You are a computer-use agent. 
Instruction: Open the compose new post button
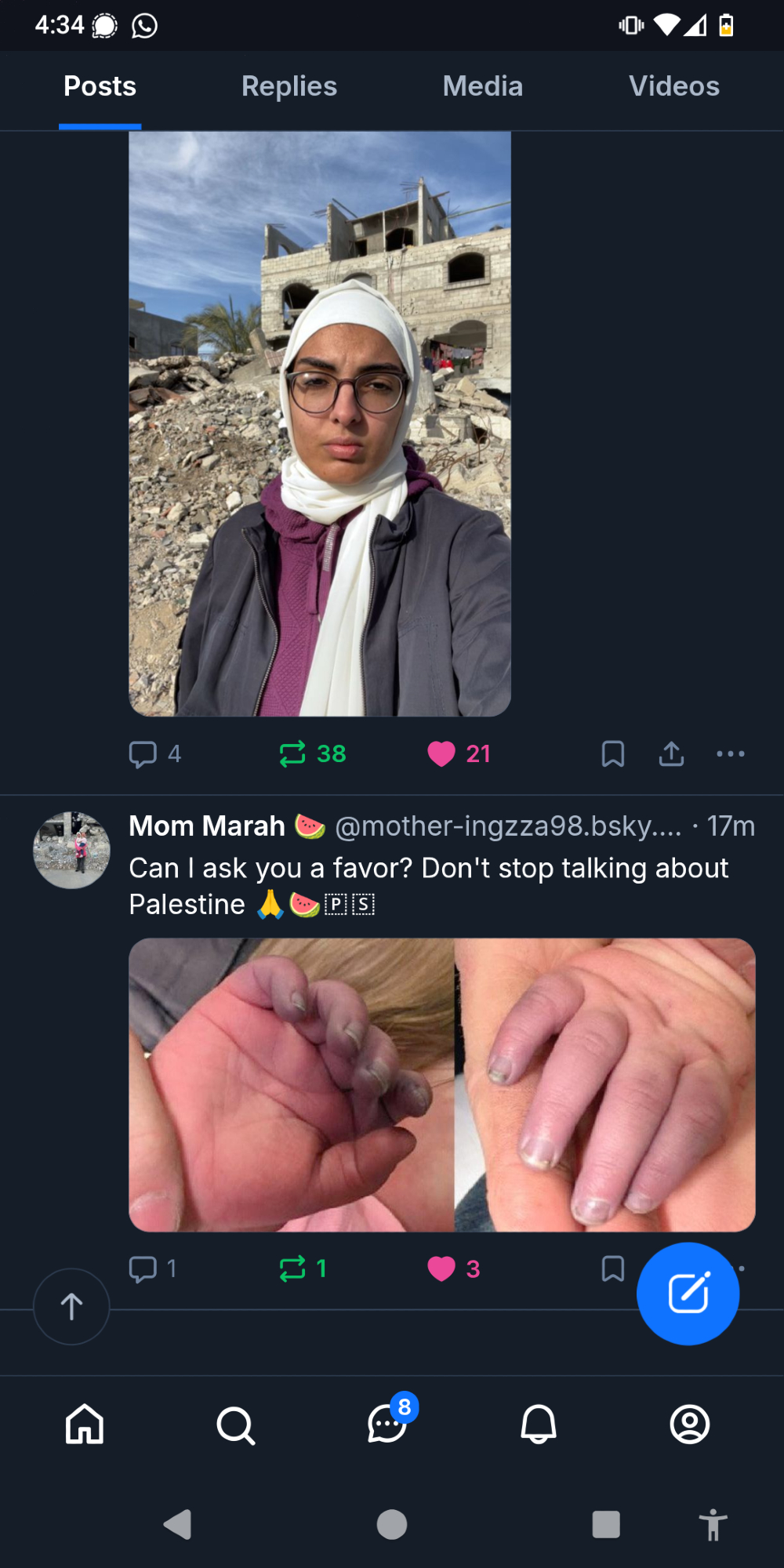click(688, 1293)
